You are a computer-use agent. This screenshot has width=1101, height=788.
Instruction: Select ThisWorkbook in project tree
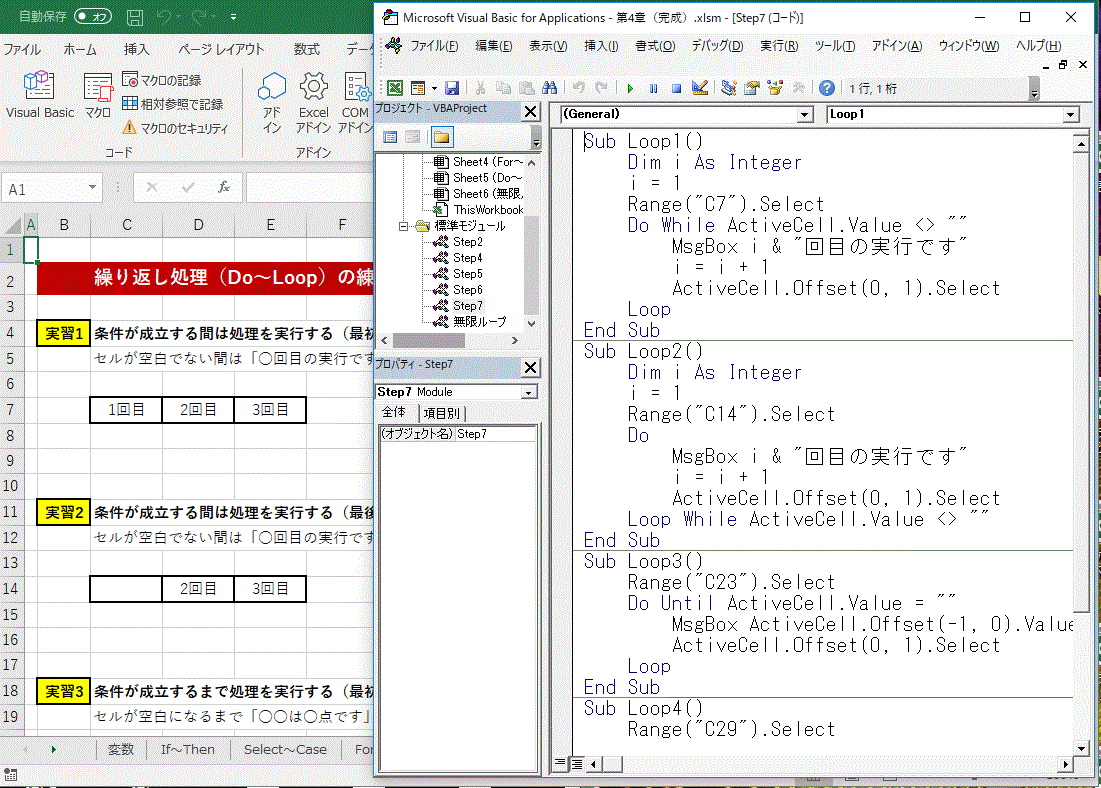pos(488,209)
